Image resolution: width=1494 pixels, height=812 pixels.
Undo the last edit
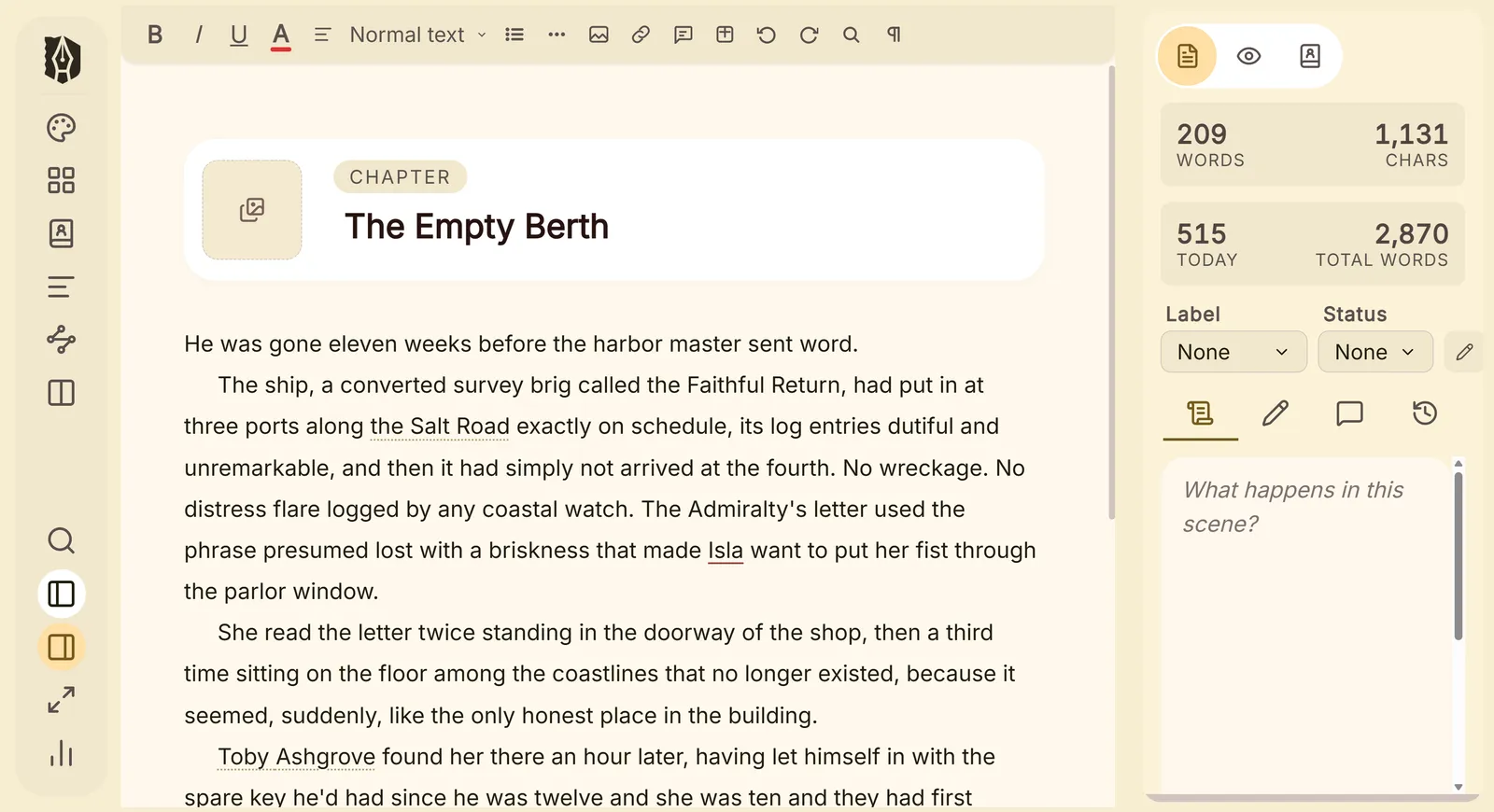click(767, 35)
